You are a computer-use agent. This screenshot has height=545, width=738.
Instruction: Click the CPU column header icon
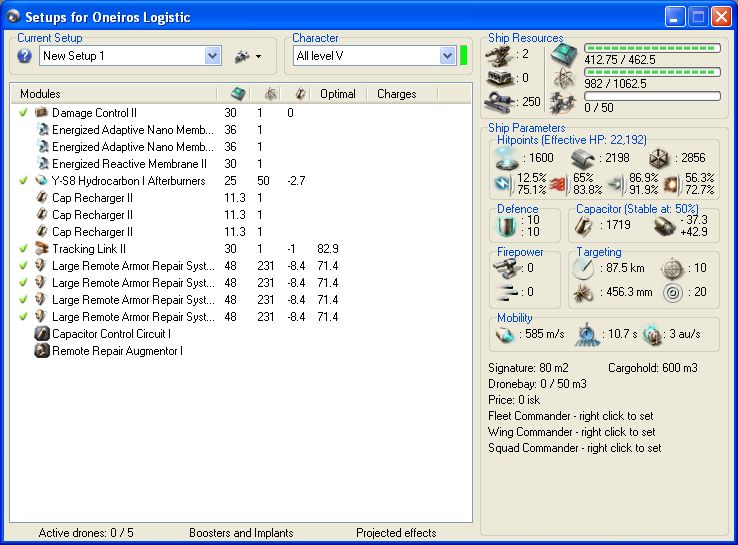coord(237,94)
